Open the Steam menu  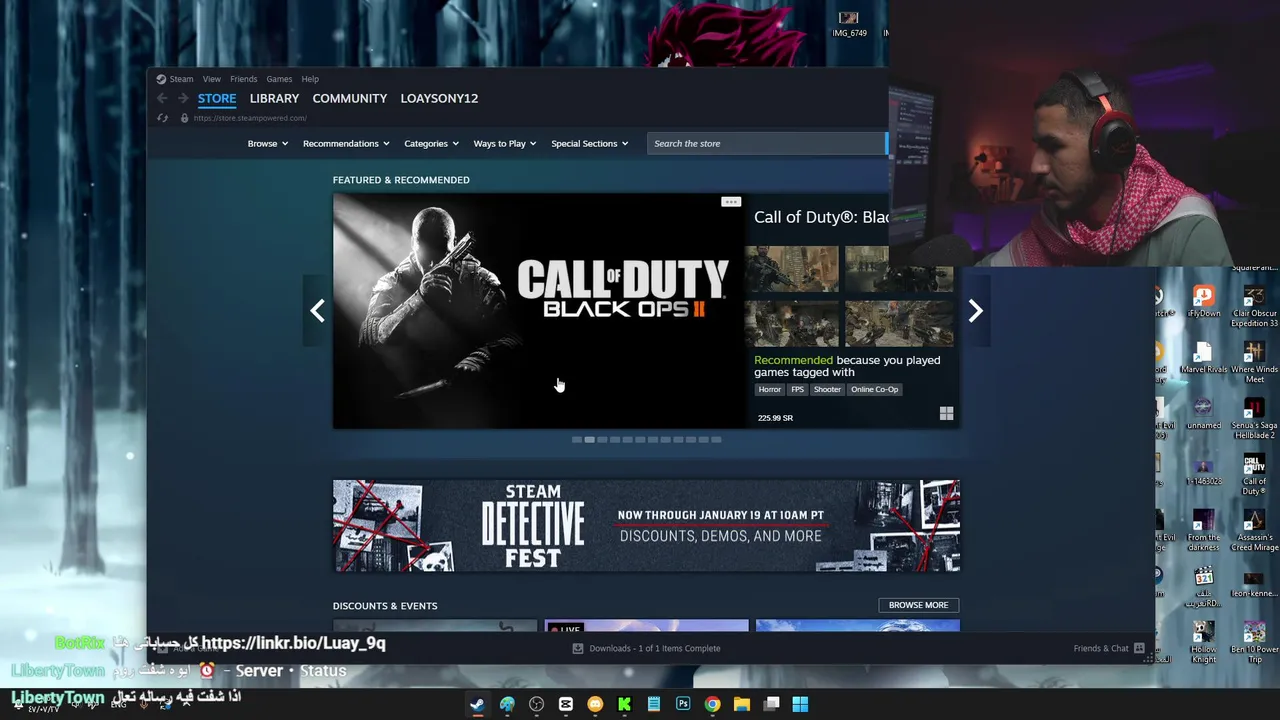click(x=181, y=79)
